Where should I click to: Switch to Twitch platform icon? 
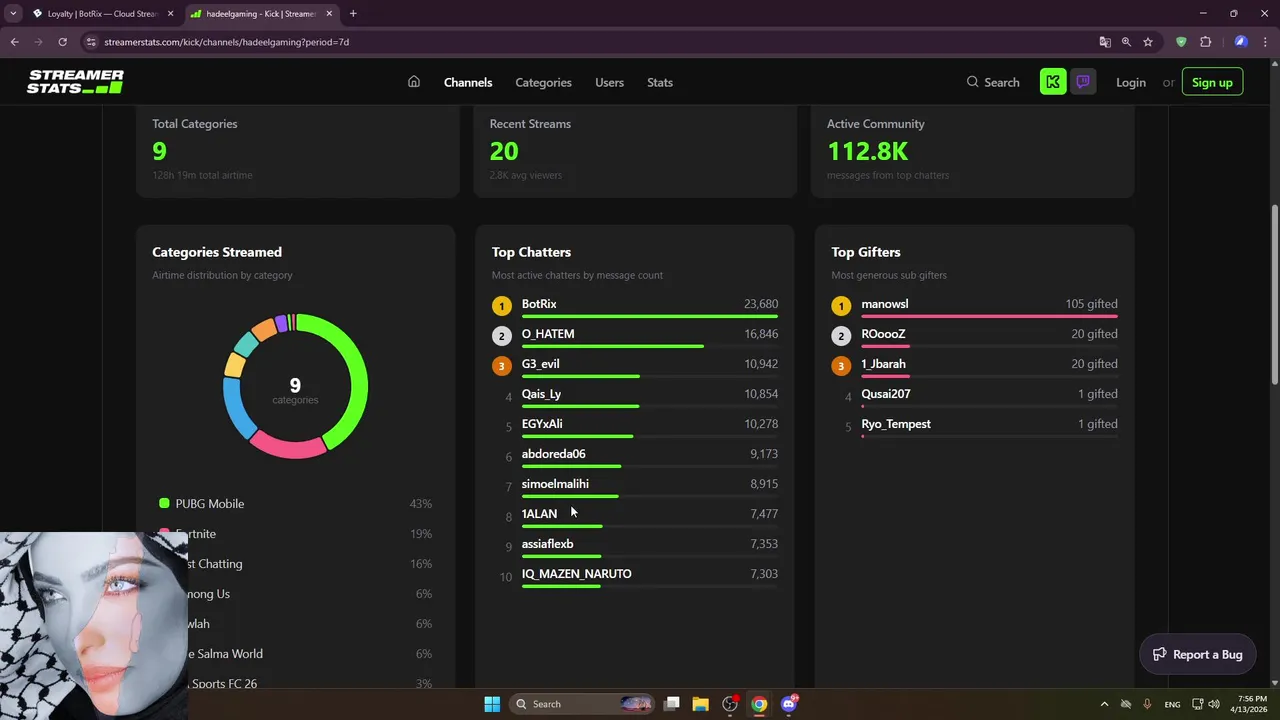click(x=1083, y=82)
